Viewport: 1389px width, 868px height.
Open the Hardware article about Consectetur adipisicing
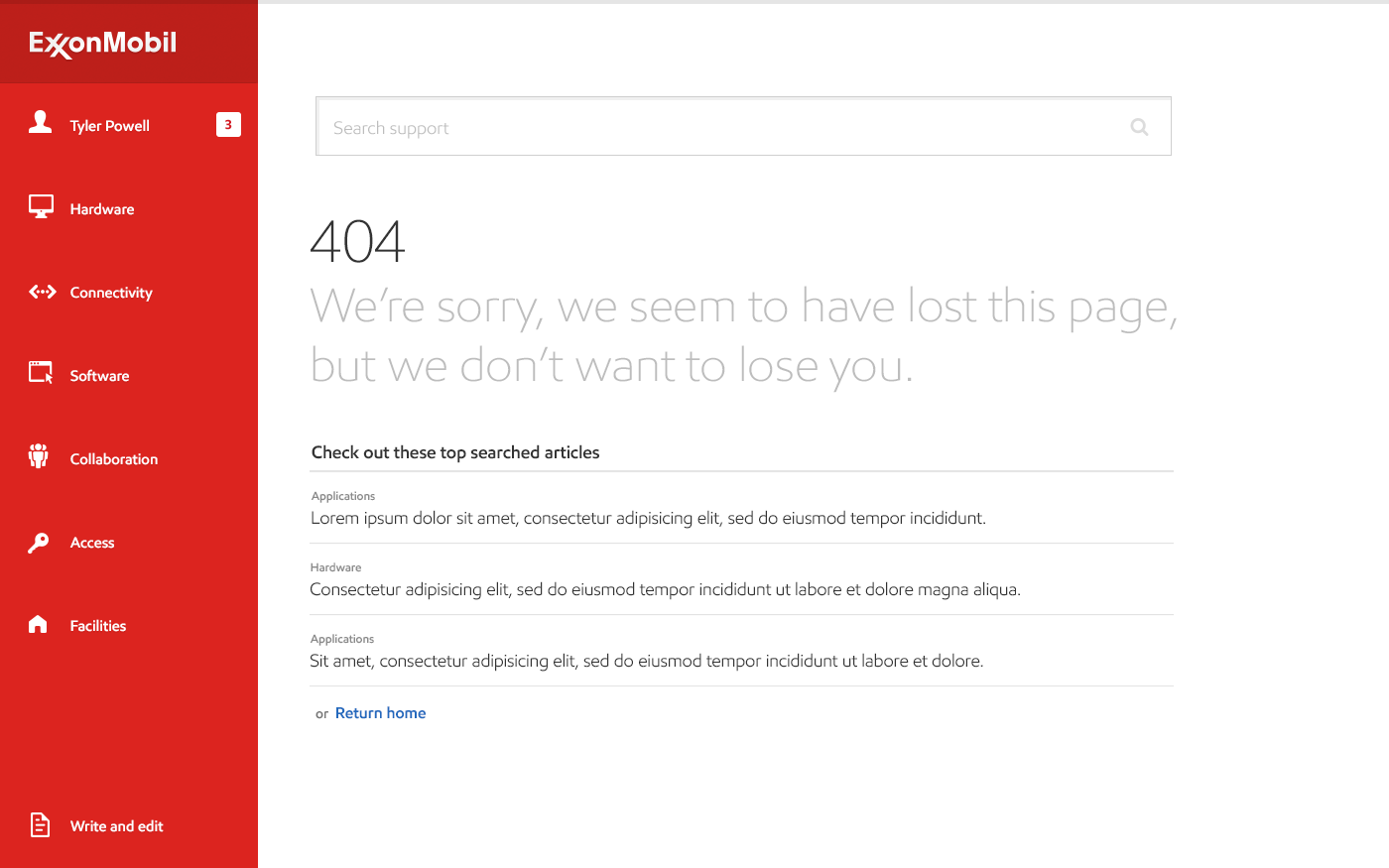click(x=665, y=589)
